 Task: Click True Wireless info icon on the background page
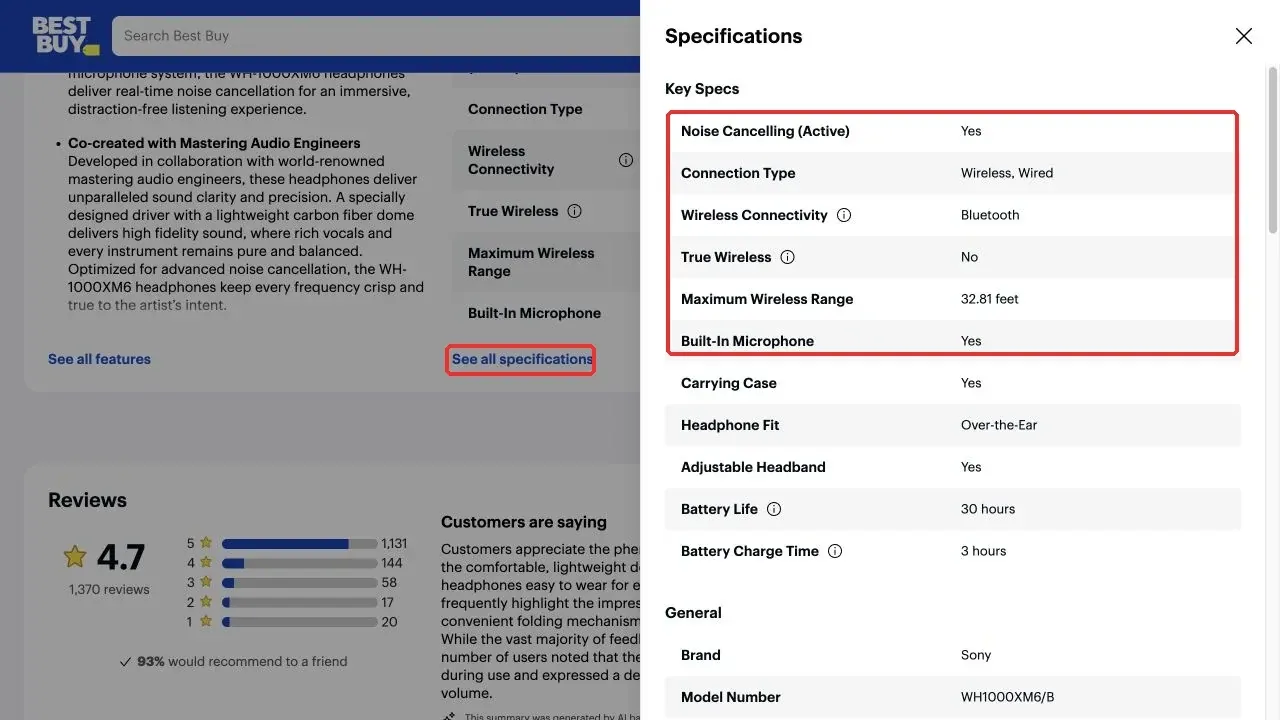point(574,211)
